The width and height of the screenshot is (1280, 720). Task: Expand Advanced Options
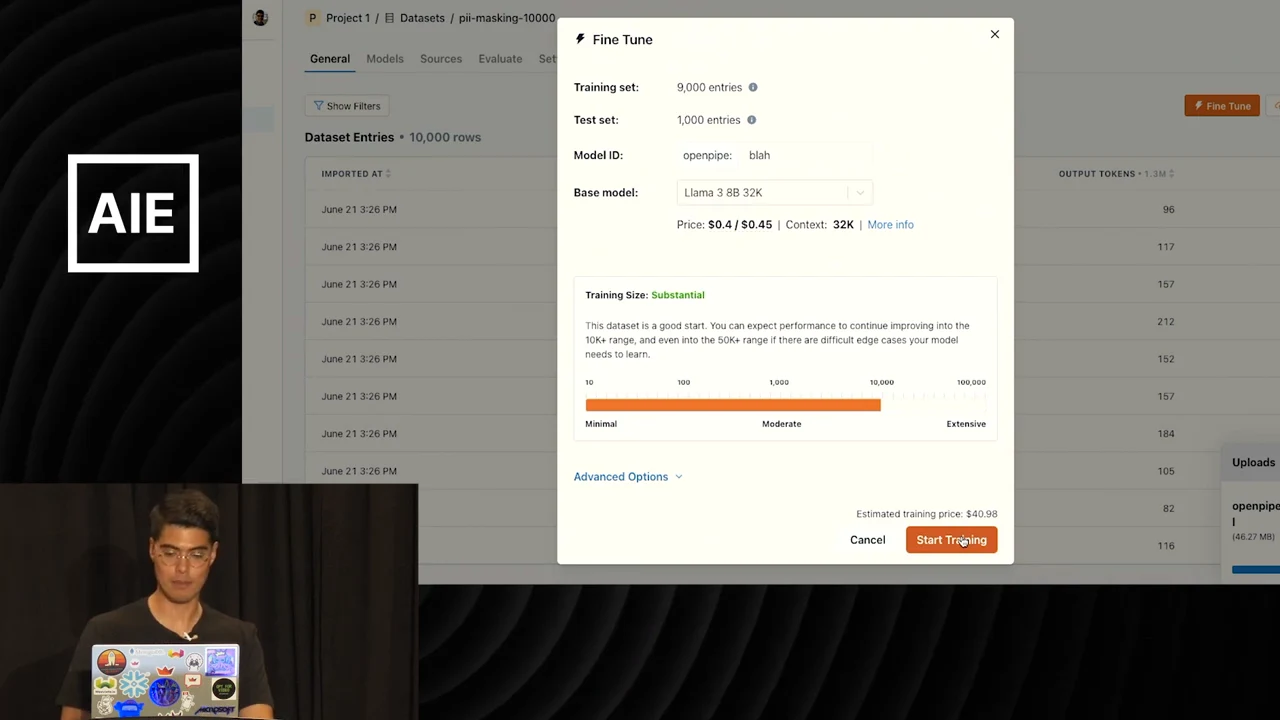click(628, 477)
